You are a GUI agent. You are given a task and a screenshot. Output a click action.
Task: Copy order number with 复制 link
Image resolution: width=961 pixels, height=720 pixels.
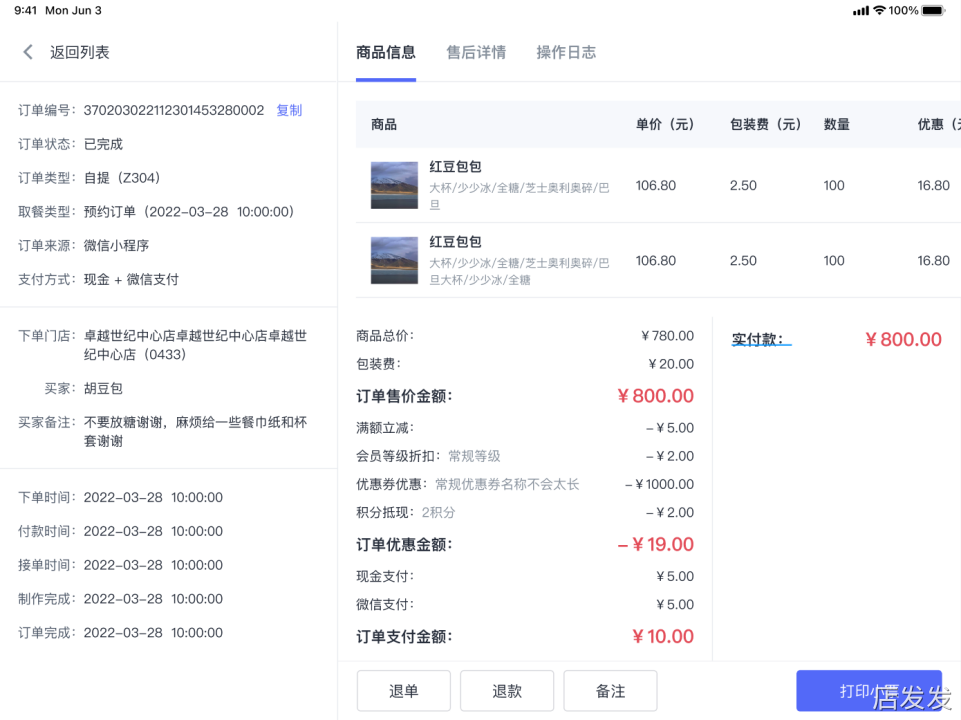pos(289,110)
